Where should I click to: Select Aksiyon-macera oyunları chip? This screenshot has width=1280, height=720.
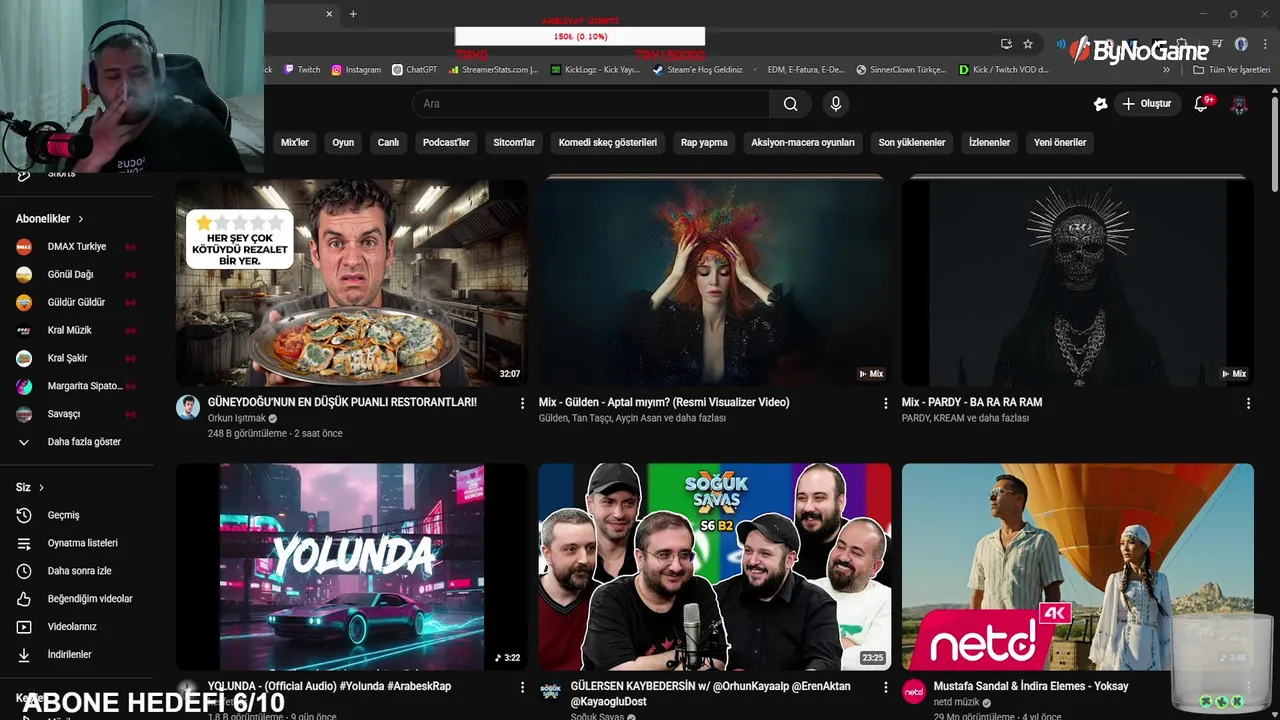point(803,143)
